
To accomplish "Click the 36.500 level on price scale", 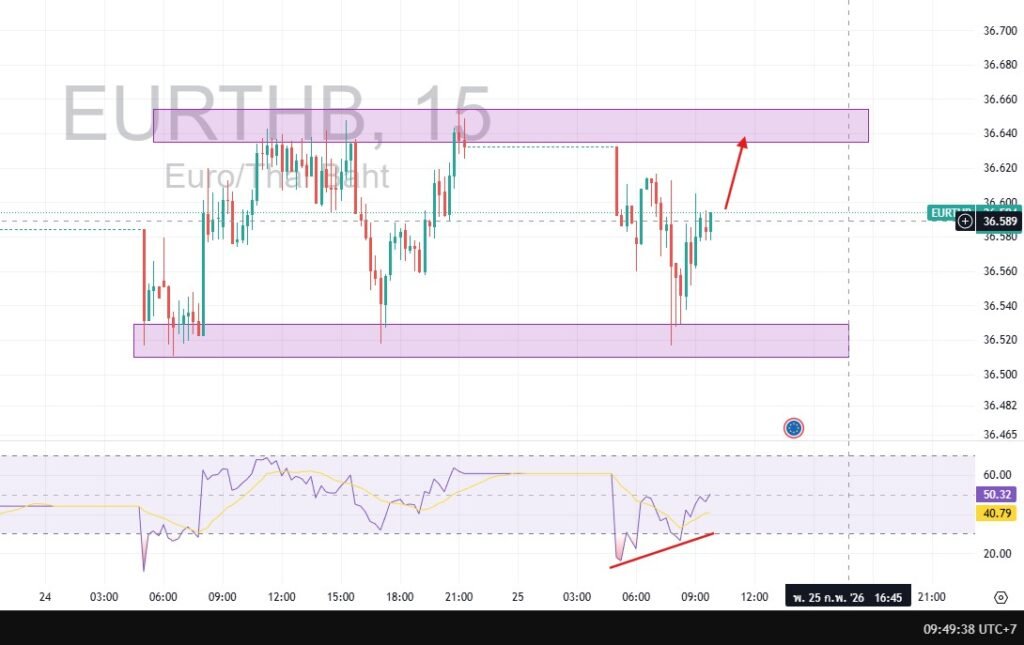I will tap(1000, 374).
